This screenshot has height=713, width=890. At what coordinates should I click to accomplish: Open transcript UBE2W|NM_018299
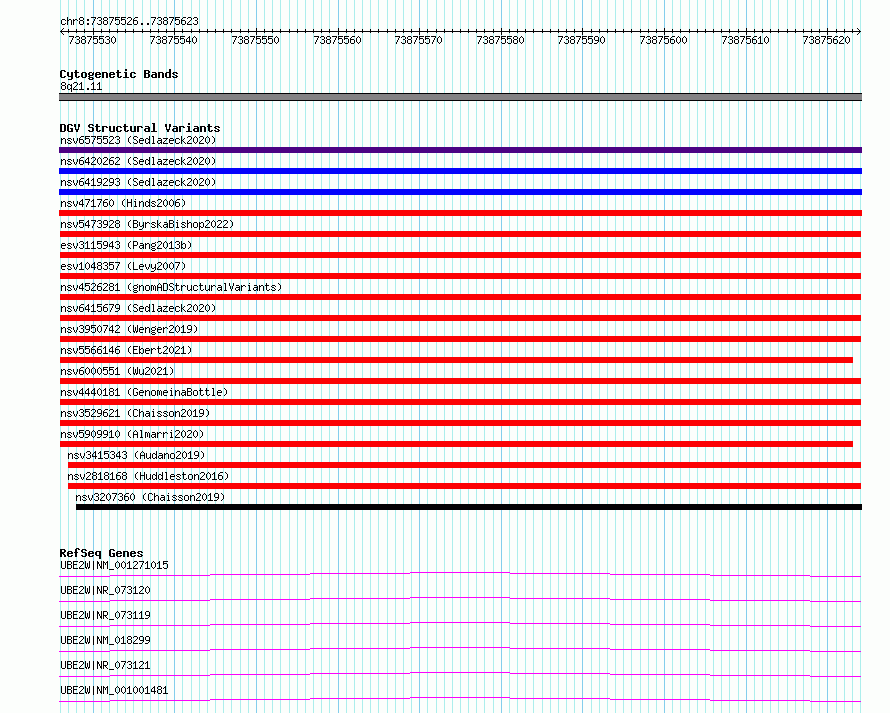tap(106, 640)
